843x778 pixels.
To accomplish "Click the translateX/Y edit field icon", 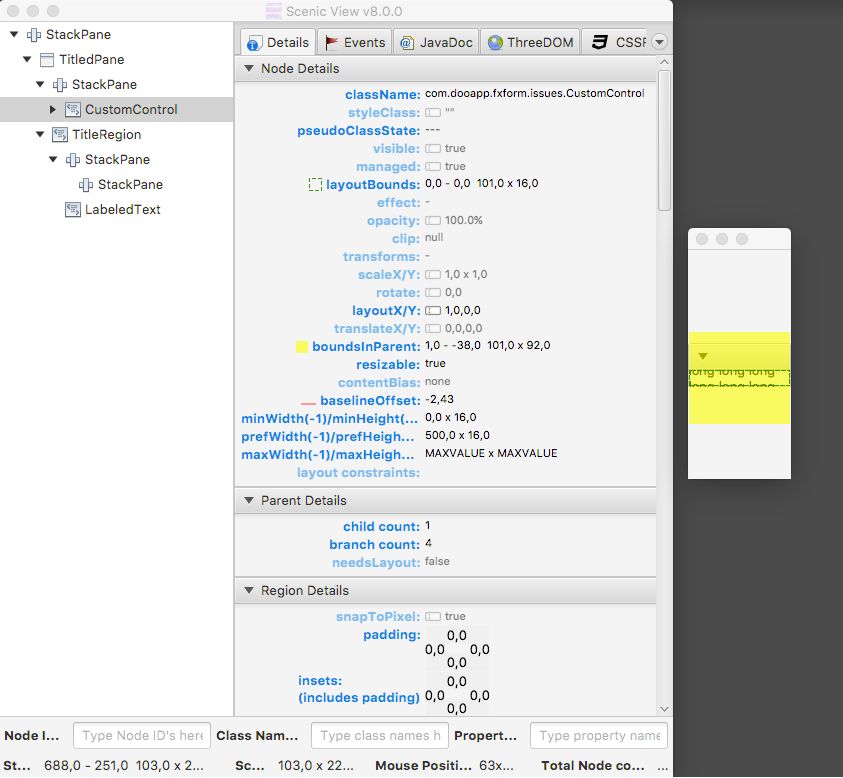I will click(433, 329).
